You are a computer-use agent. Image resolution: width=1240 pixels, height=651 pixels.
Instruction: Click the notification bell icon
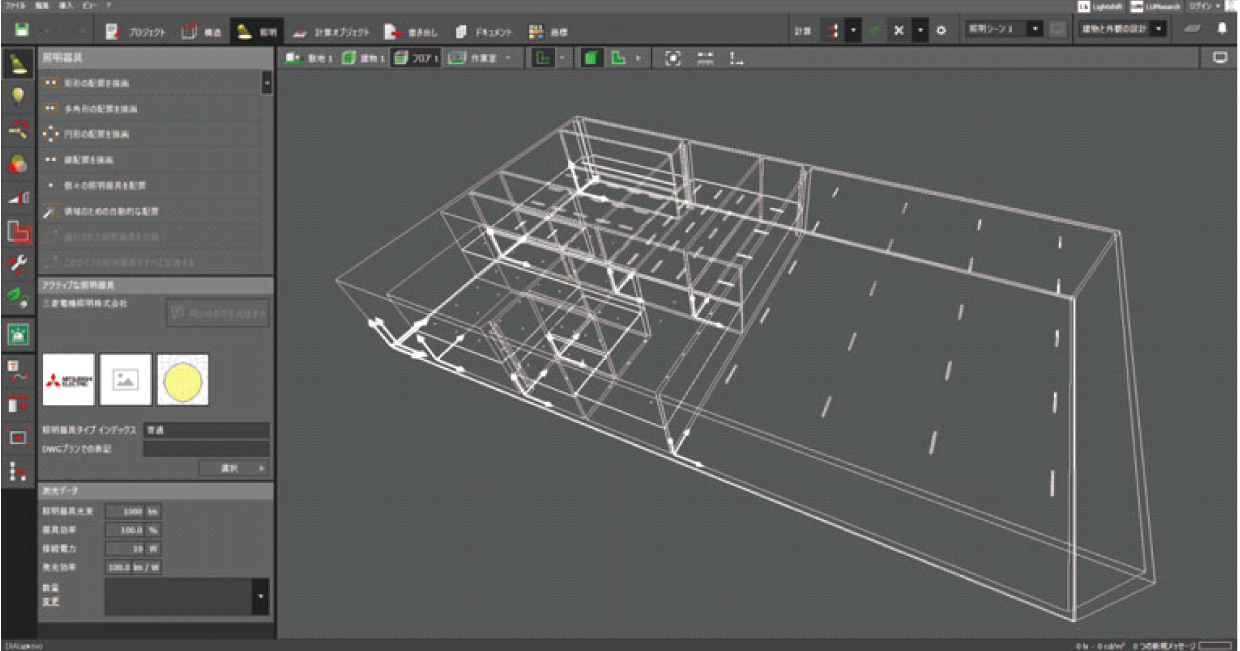(x=1221, y=30)
